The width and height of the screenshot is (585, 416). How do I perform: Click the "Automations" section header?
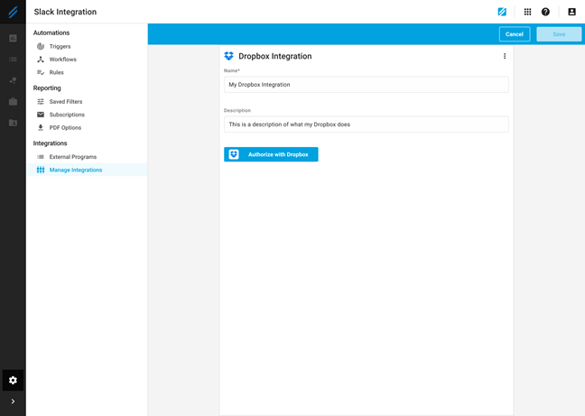(51, 33)
